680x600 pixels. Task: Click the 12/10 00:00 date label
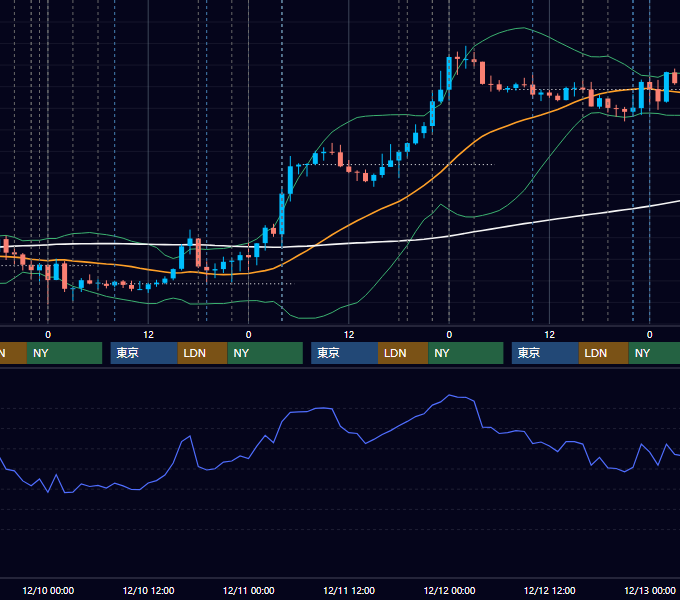48,590
